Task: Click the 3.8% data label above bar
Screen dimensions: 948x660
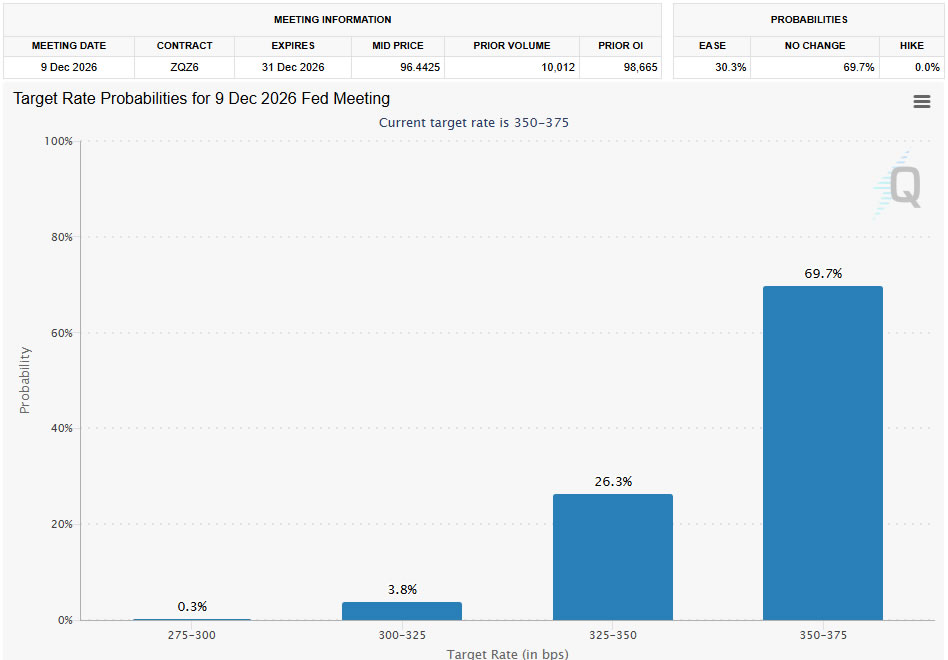Action: [x=402, y=590]
